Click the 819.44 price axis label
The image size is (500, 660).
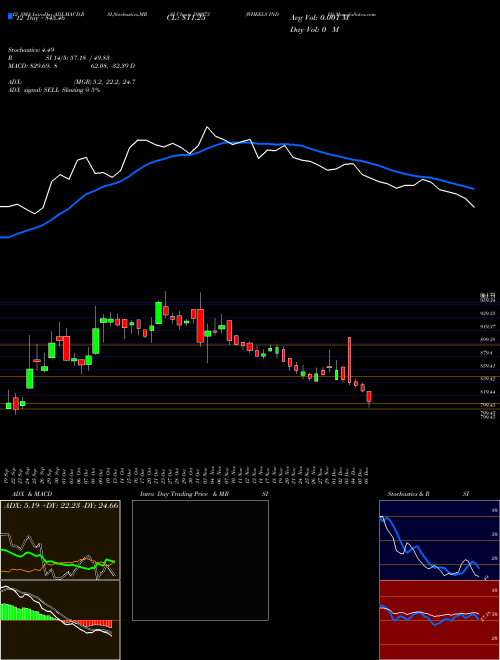tap(487, 392)
